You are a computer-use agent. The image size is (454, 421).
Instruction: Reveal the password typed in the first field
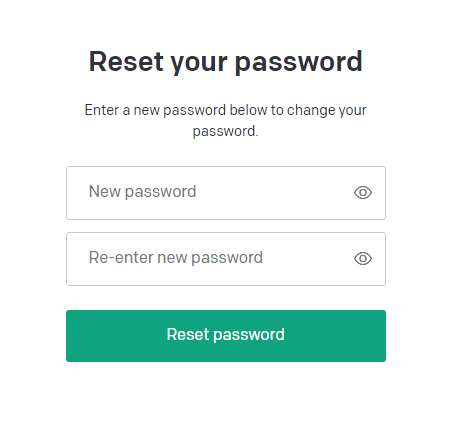[x=363, y=193]
